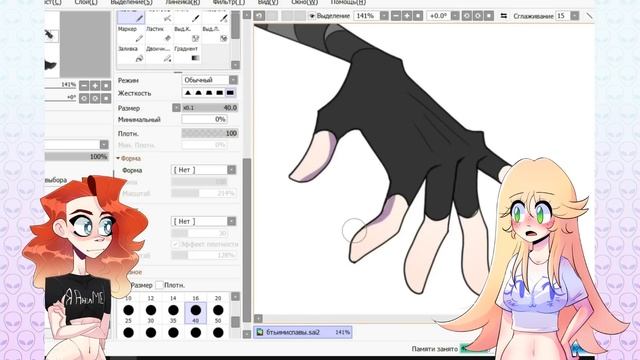Choose the 50 brush size preset

tap(218, 329)
